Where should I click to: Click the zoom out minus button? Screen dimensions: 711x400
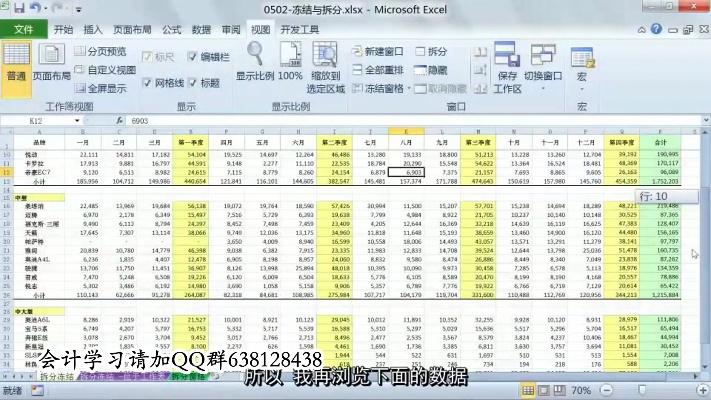606,390
